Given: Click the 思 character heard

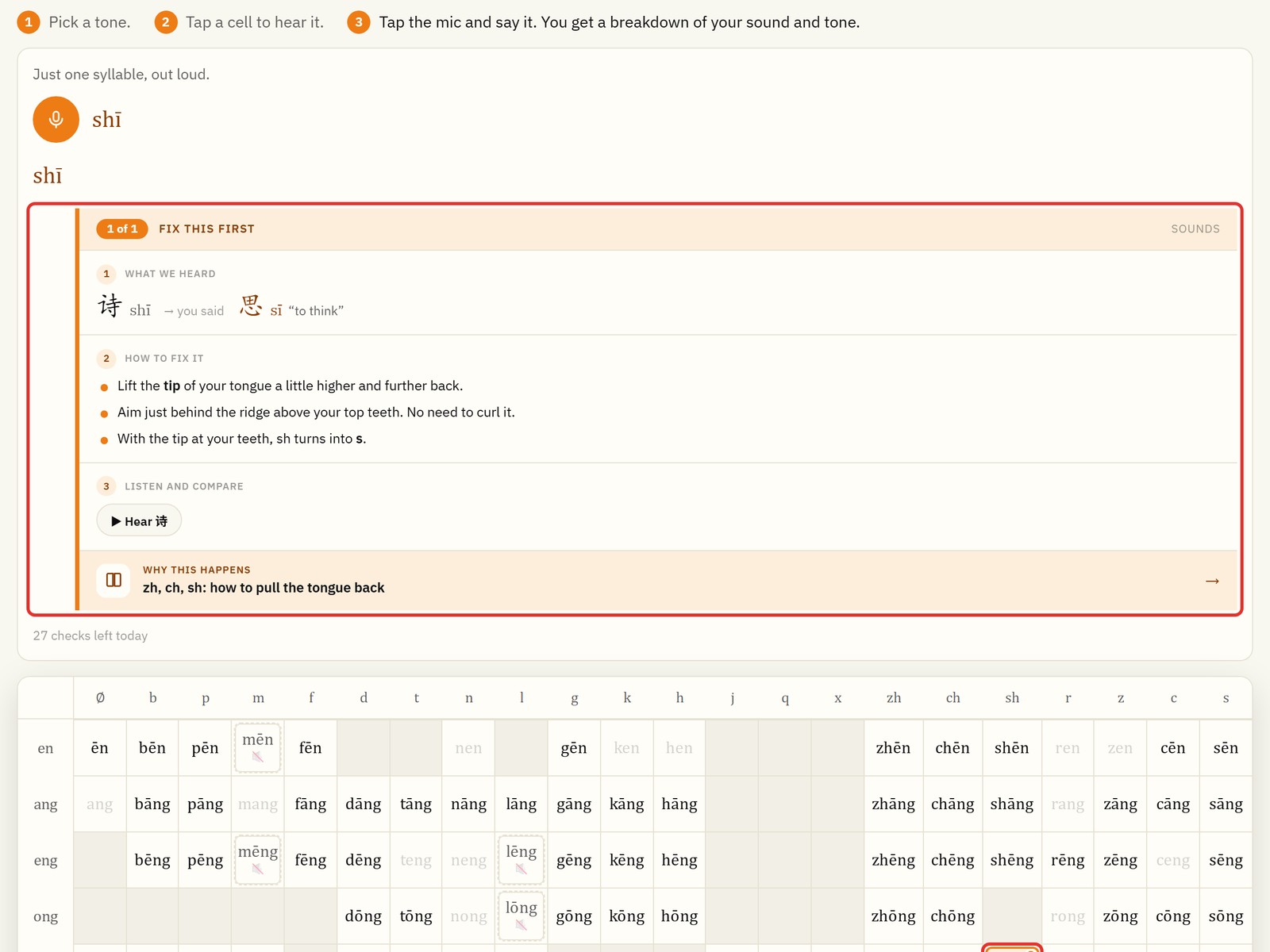Looking at the screenshot, I should (251, 306).
